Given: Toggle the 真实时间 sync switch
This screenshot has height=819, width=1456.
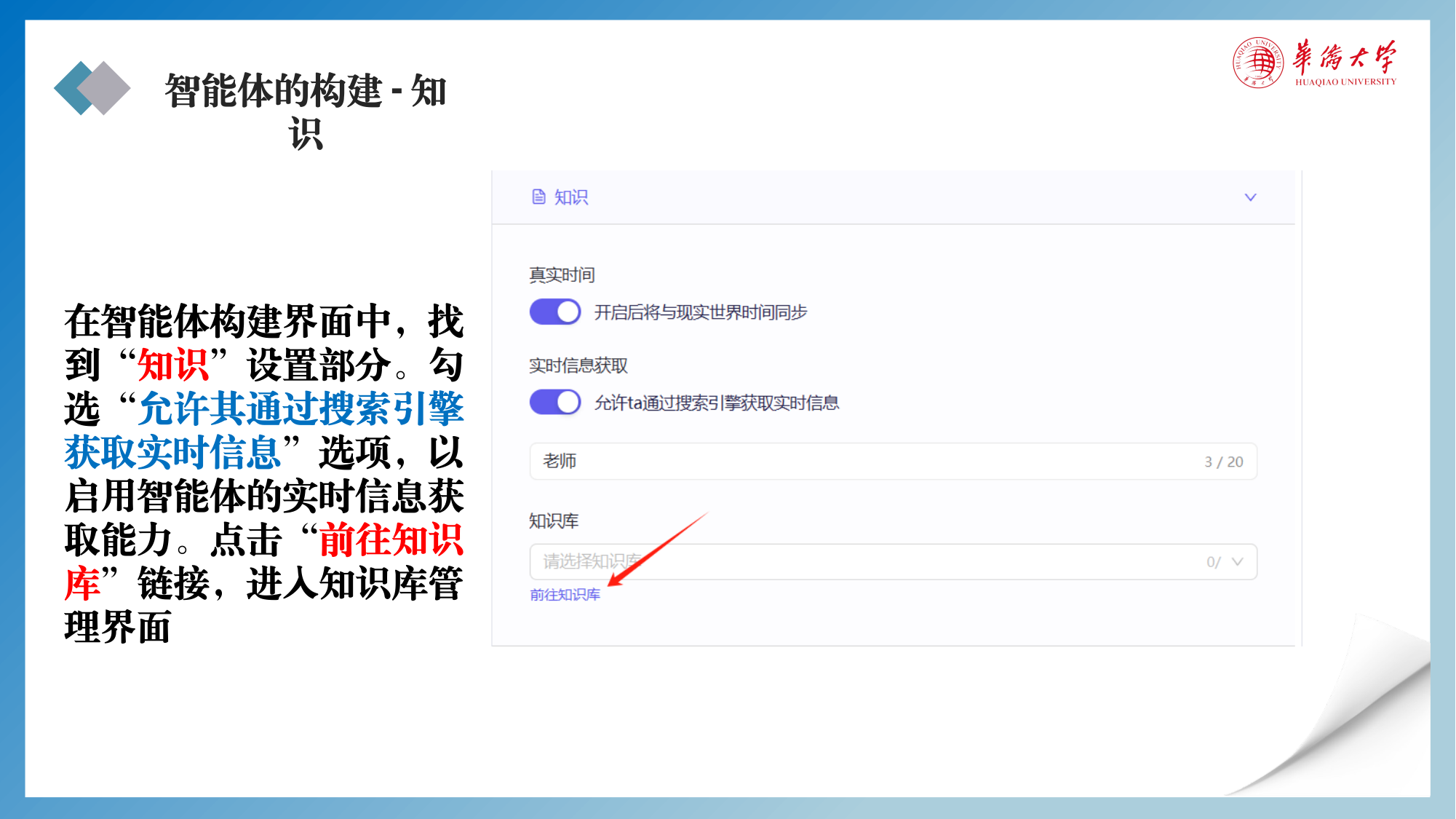Looking at the screenshot, I should tap(555, 312).
